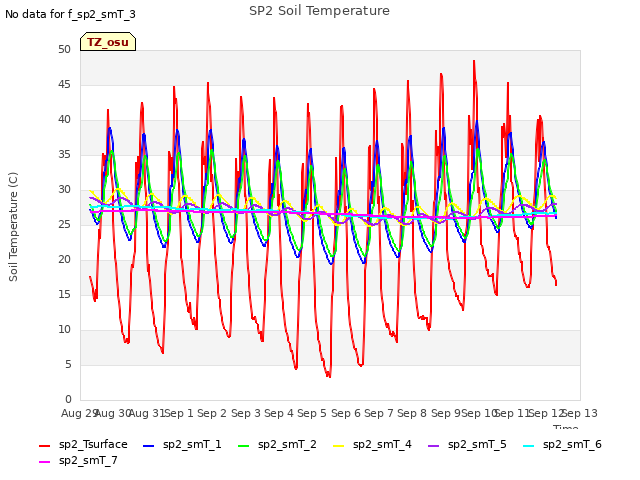Click yellow sp2_smT_4 legend color marker
640x480 pixels.
[x=339, y=445]
